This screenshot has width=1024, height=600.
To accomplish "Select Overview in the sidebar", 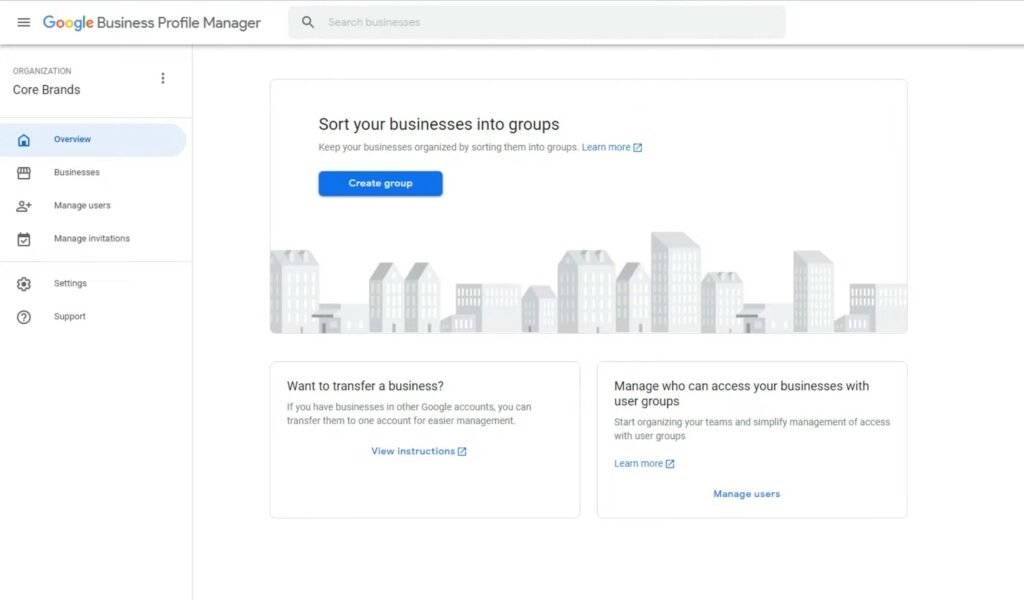I will point(93,140).
